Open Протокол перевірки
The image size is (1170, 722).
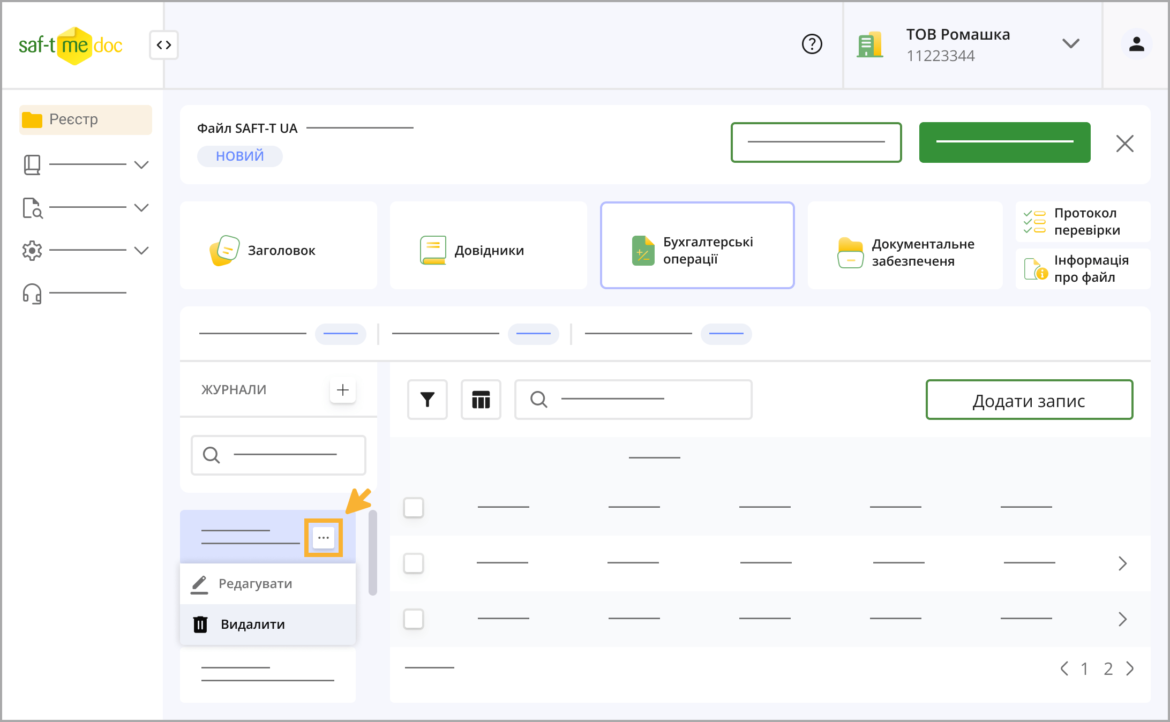coord(1083,222)
